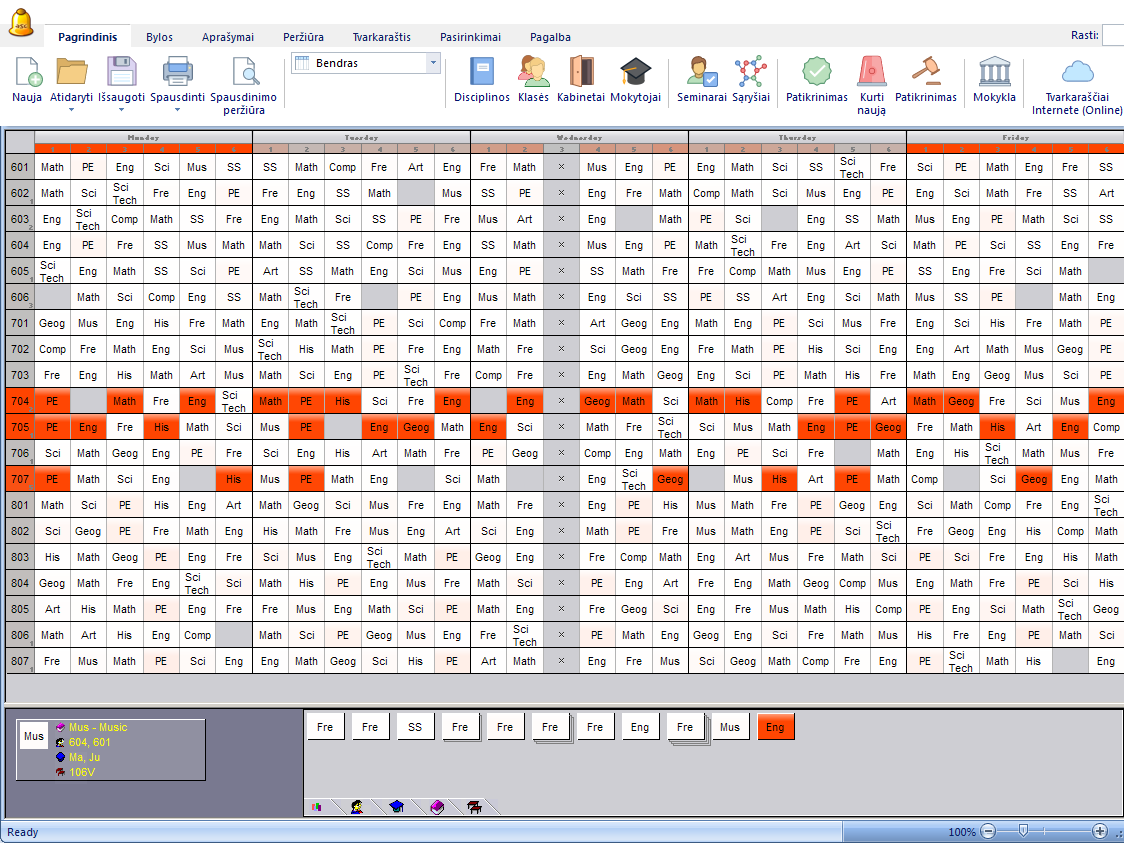Image resolution: width=1124 pixels, height=843 pixels.
Task: Click the zoom out minus button
Action: click(x=988, y=831)
